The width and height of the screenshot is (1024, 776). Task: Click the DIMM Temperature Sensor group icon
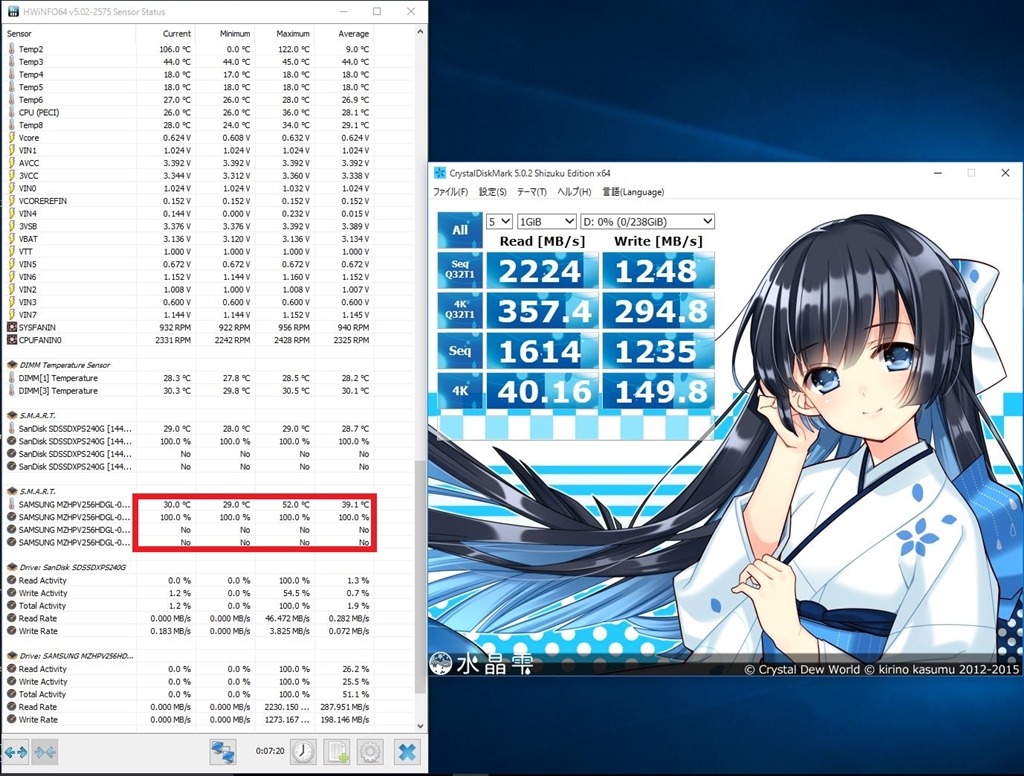11,365
